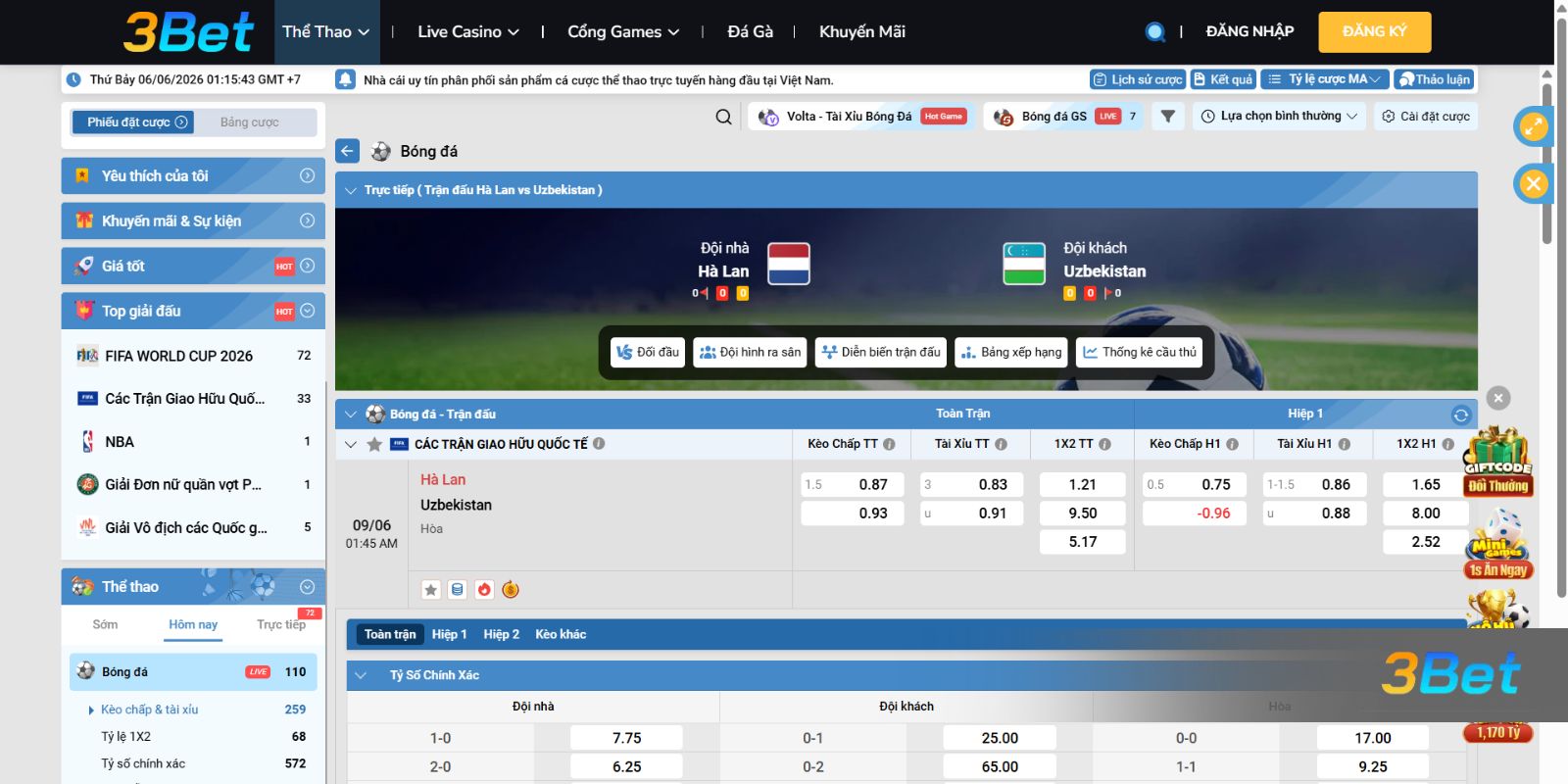Select the Hiệp 1 bet tab
This screenshot has width=1568, height=784.
tap(449, 634)
